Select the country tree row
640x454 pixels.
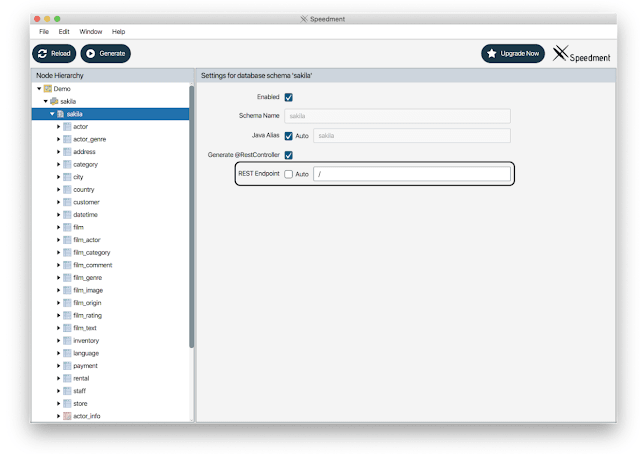(111, 189)
